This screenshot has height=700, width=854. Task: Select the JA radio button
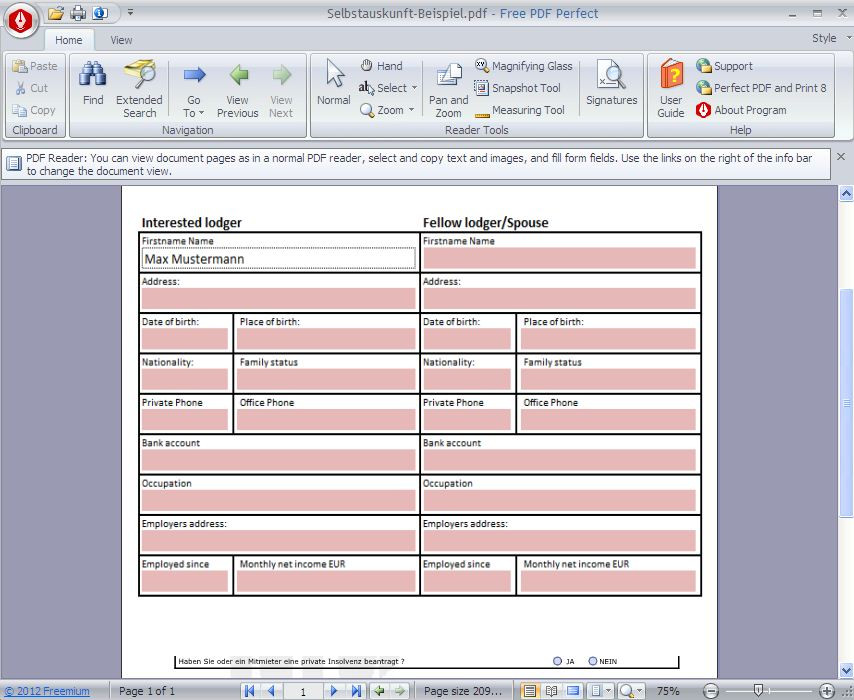(x=557, y=661)
